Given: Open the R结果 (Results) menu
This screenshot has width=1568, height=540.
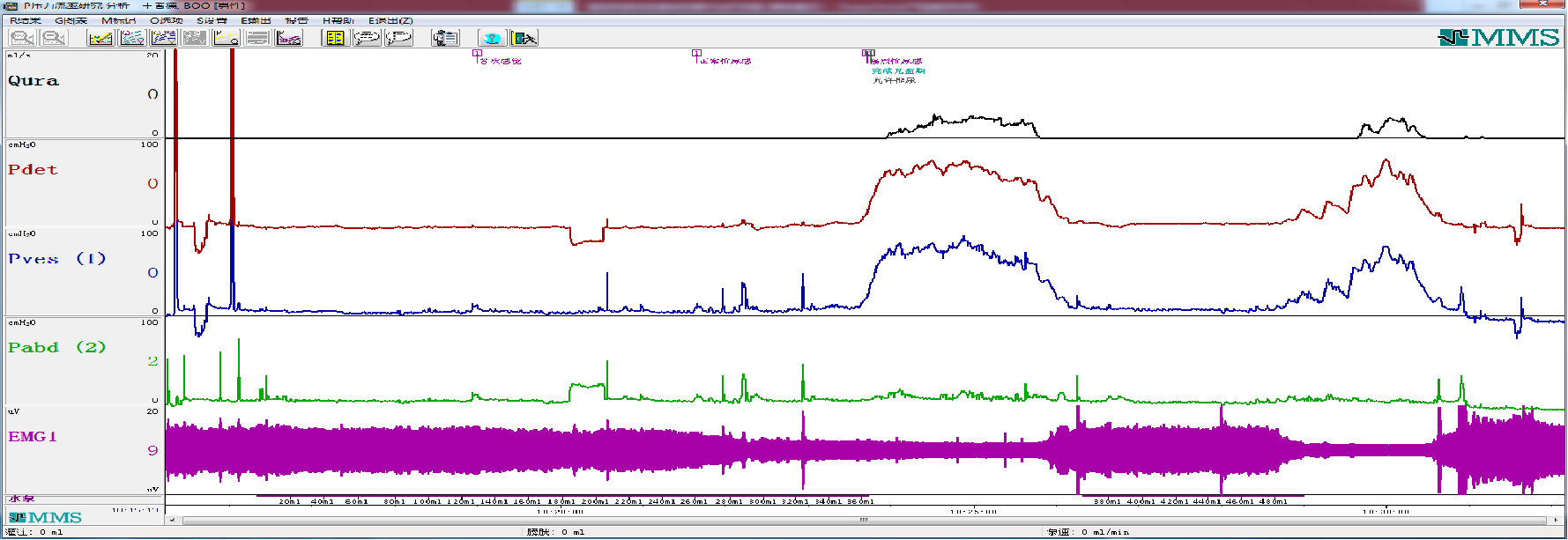Looking at the screenshot, I should (26, 20).
